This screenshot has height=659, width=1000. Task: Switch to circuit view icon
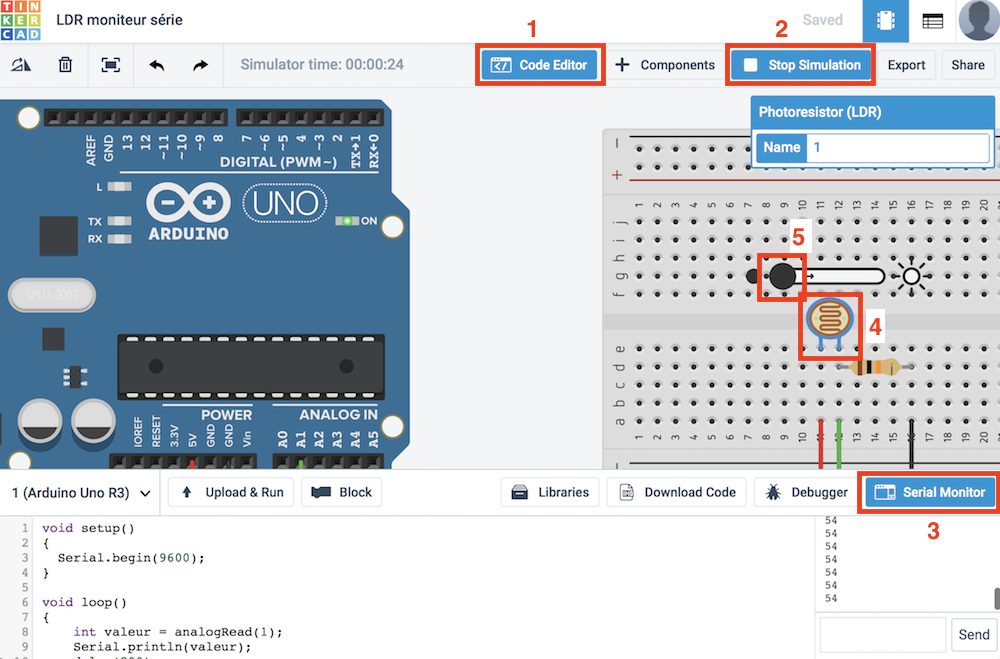point(886,21)
